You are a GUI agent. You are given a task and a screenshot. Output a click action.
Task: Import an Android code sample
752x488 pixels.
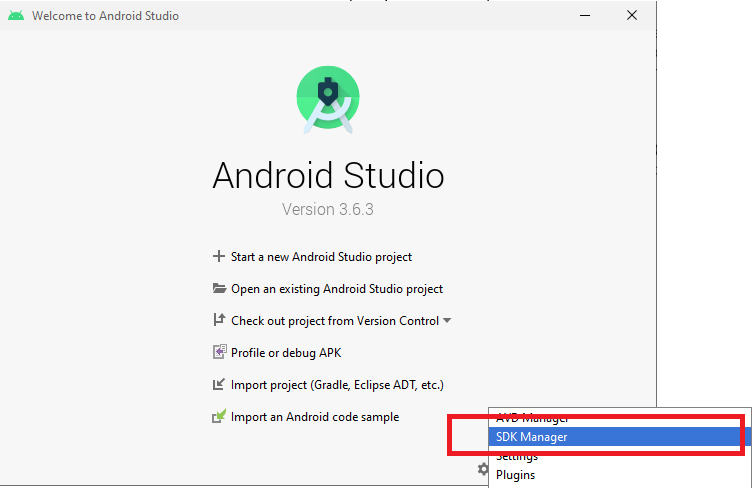point(315,417)
